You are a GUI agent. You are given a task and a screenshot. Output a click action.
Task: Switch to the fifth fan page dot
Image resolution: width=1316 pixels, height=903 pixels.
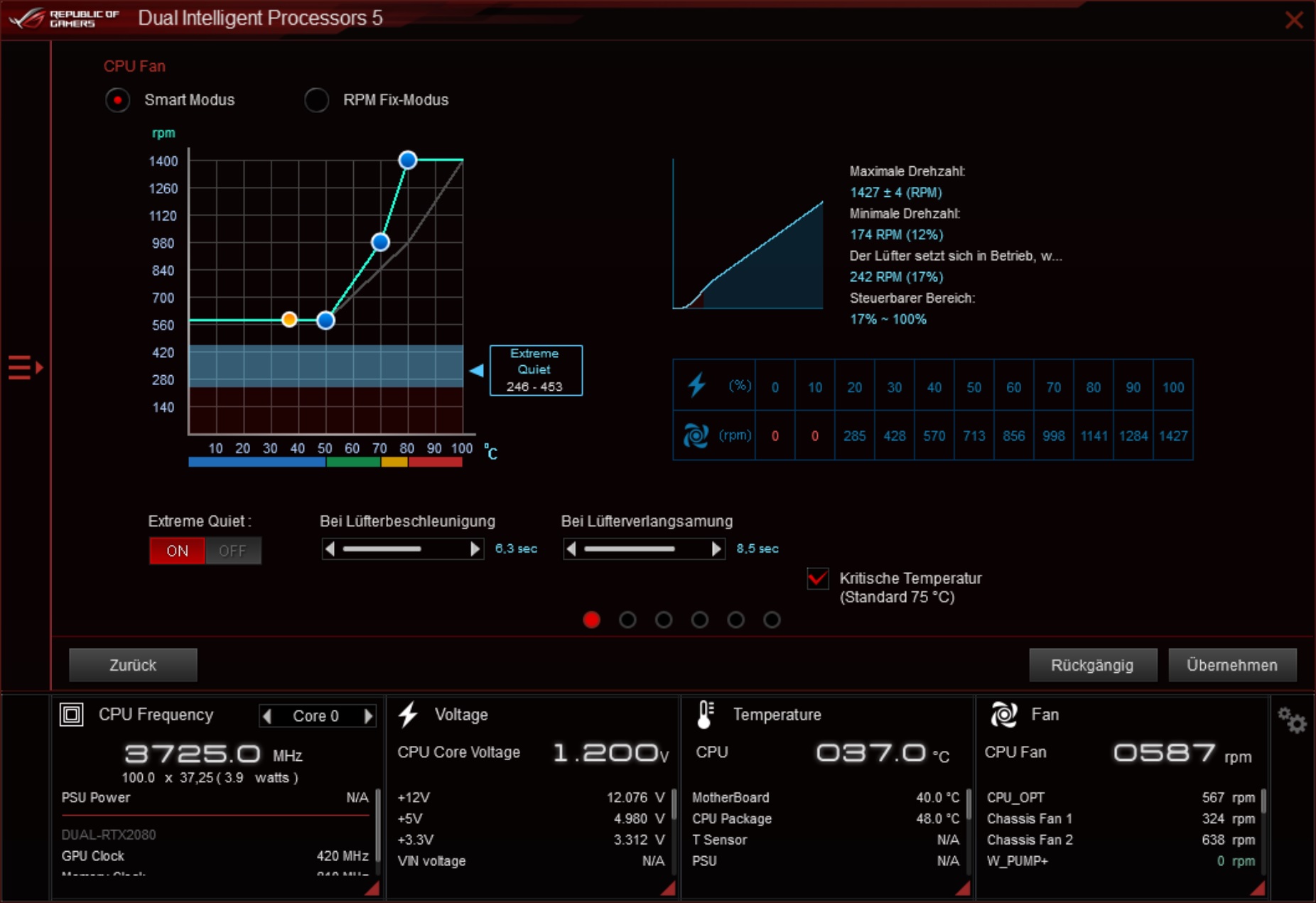736,620
